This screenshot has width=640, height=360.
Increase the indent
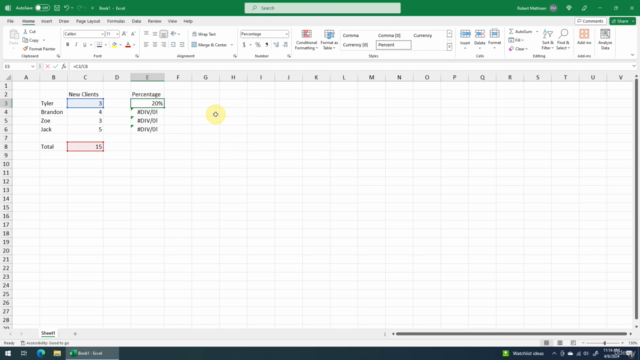[182, 44]
